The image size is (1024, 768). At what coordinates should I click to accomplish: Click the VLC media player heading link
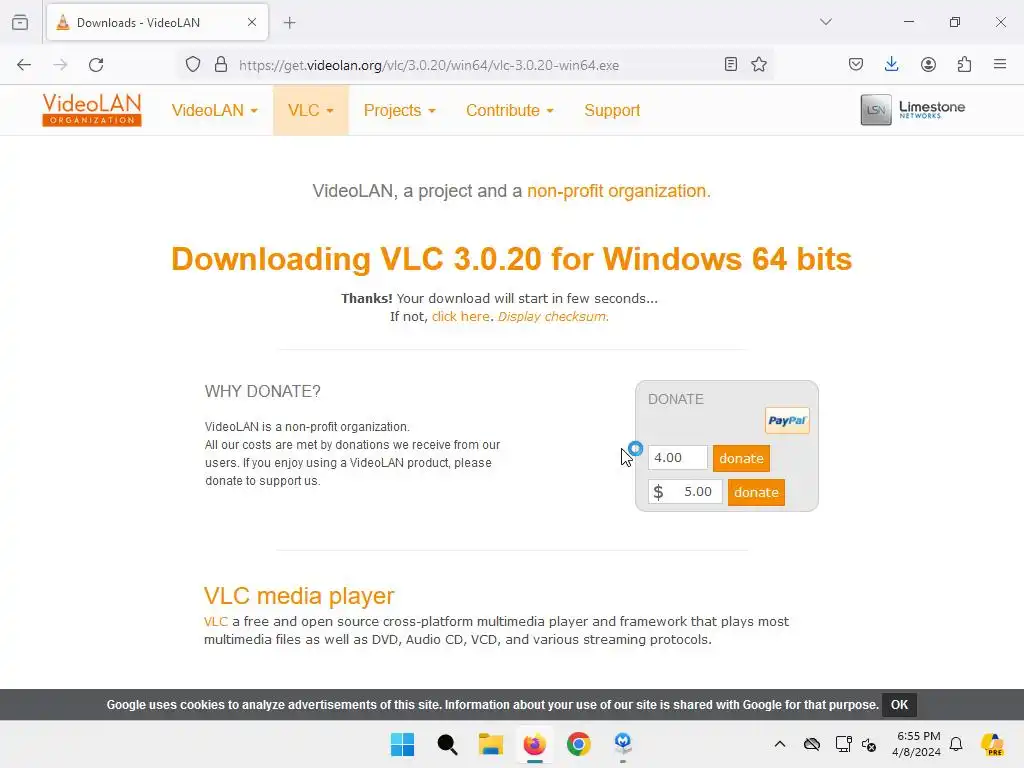tap(299, 596)
